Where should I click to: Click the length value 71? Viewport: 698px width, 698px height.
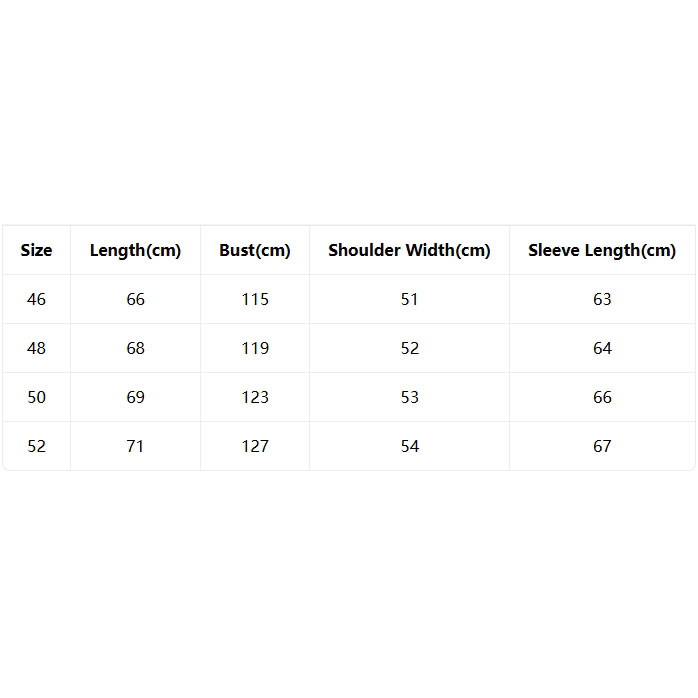[x=135, y=446]
